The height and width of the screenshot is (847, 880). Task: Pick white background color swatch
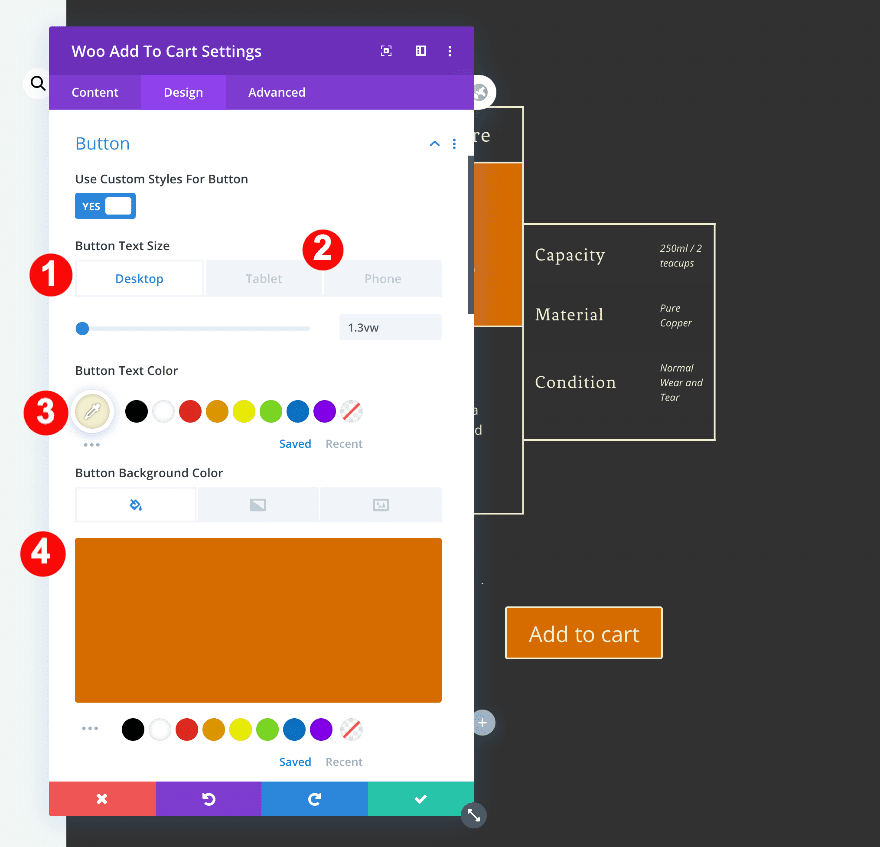160,730
